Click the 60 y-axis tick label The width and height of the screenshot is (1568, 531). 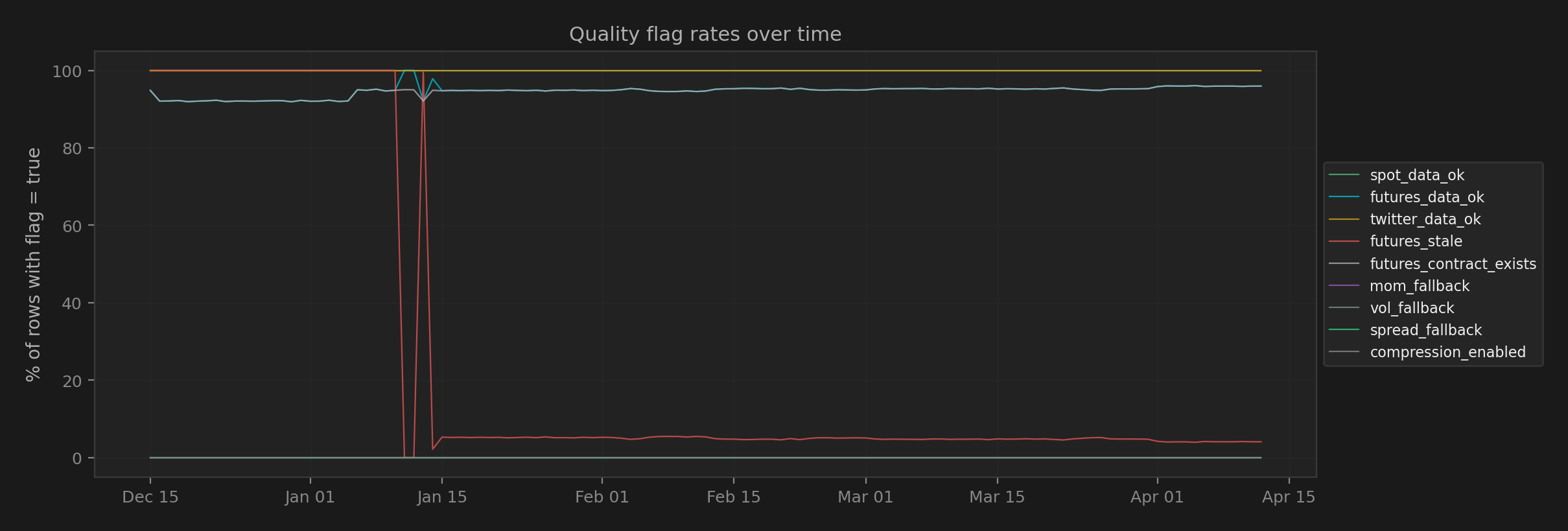(x=71, y=226)
